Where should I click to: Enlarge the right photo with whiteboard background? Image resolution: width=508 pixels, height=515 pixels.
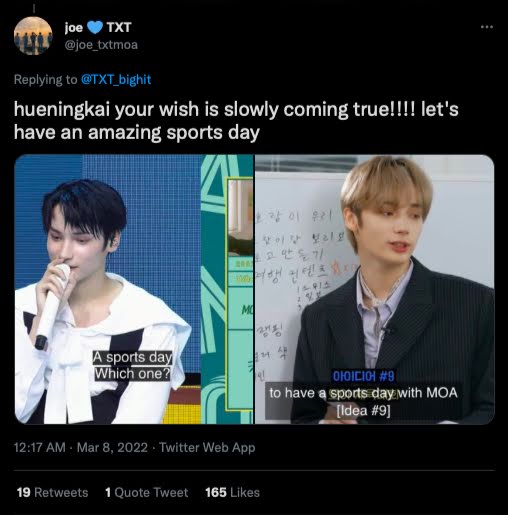point(375,289)
